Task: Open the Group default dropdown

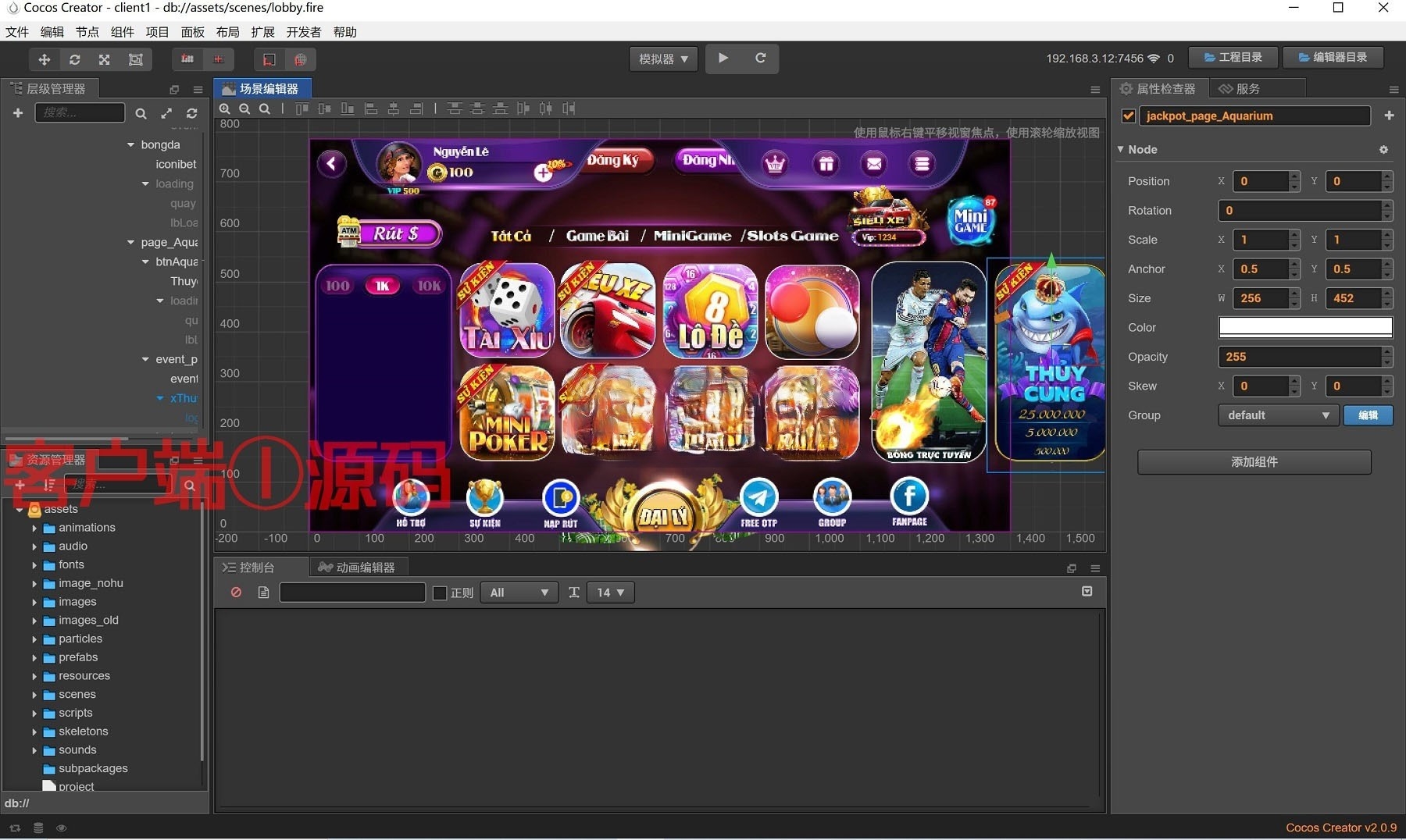Action: click(1278, 415)
